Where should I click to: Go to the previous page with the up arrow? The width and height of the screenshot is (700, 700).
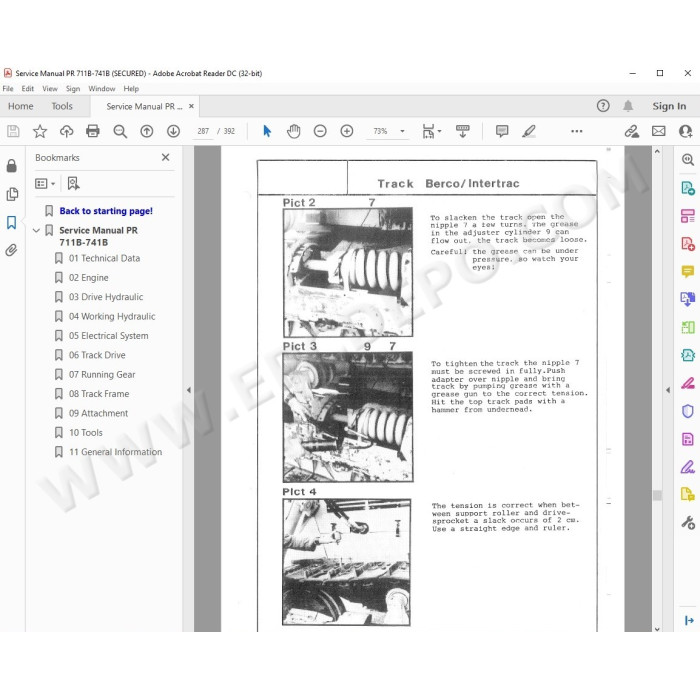pos(146,131)
